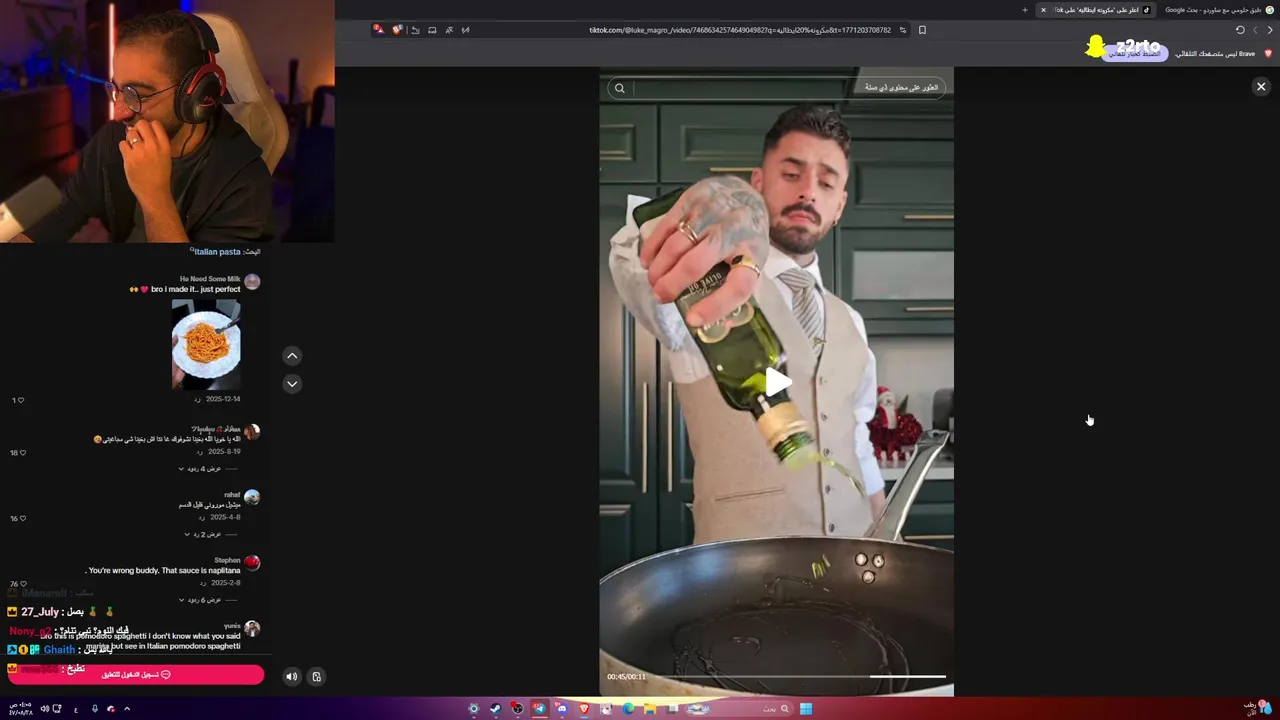Open the Windows Start menu
The width and height of the screenshot is (1280, 720).
pos(806,709)
